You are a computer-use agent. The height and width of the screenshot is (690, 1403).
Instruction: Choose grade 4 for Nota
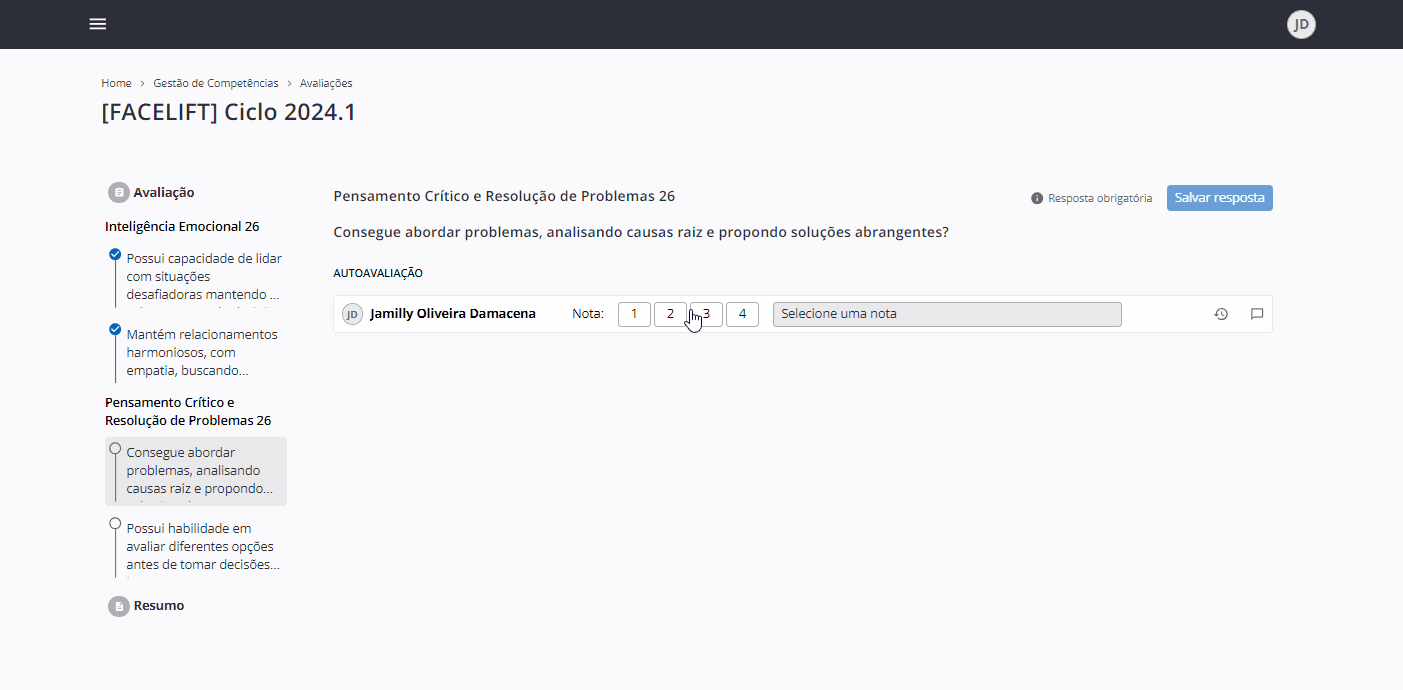click(x=742, y=314)
